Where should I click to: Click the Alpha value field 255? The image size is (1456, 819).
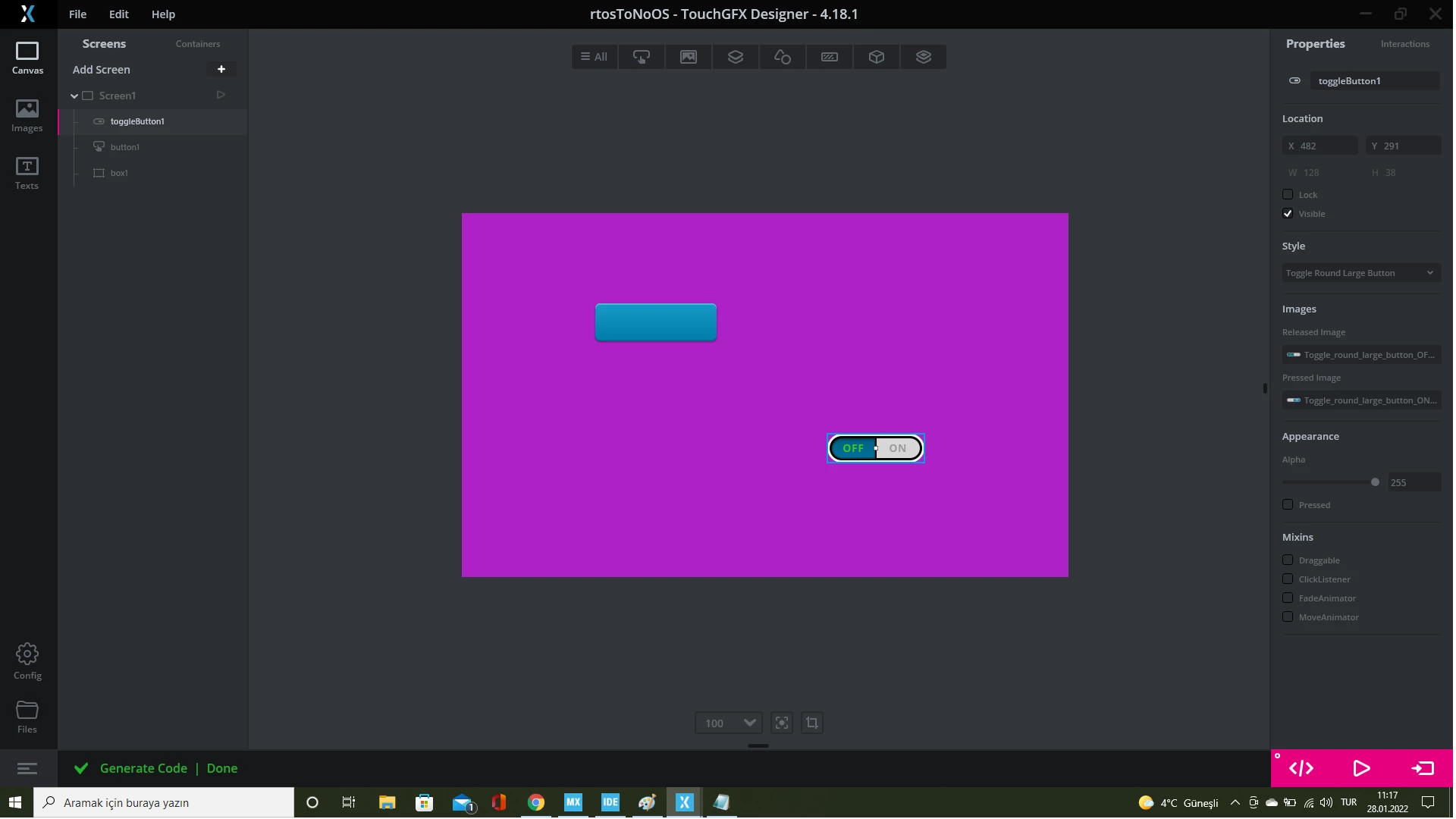pos(1414,482)
